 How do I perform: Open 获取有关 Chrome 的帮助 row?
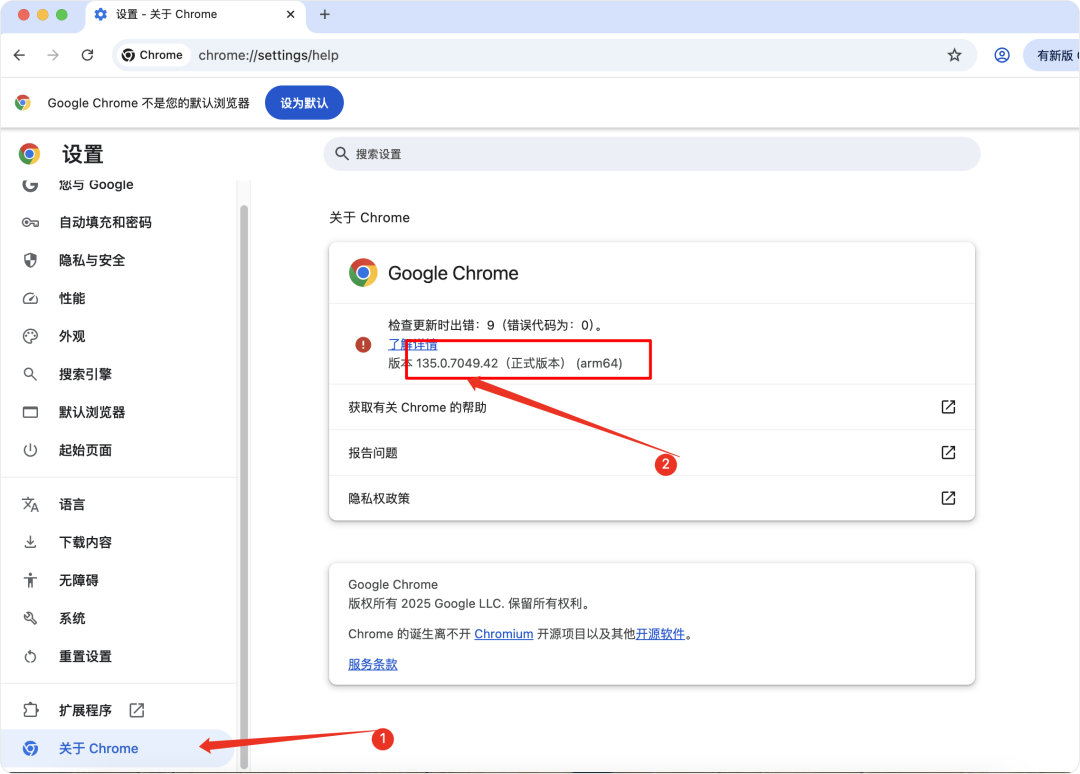coord(652,407)
